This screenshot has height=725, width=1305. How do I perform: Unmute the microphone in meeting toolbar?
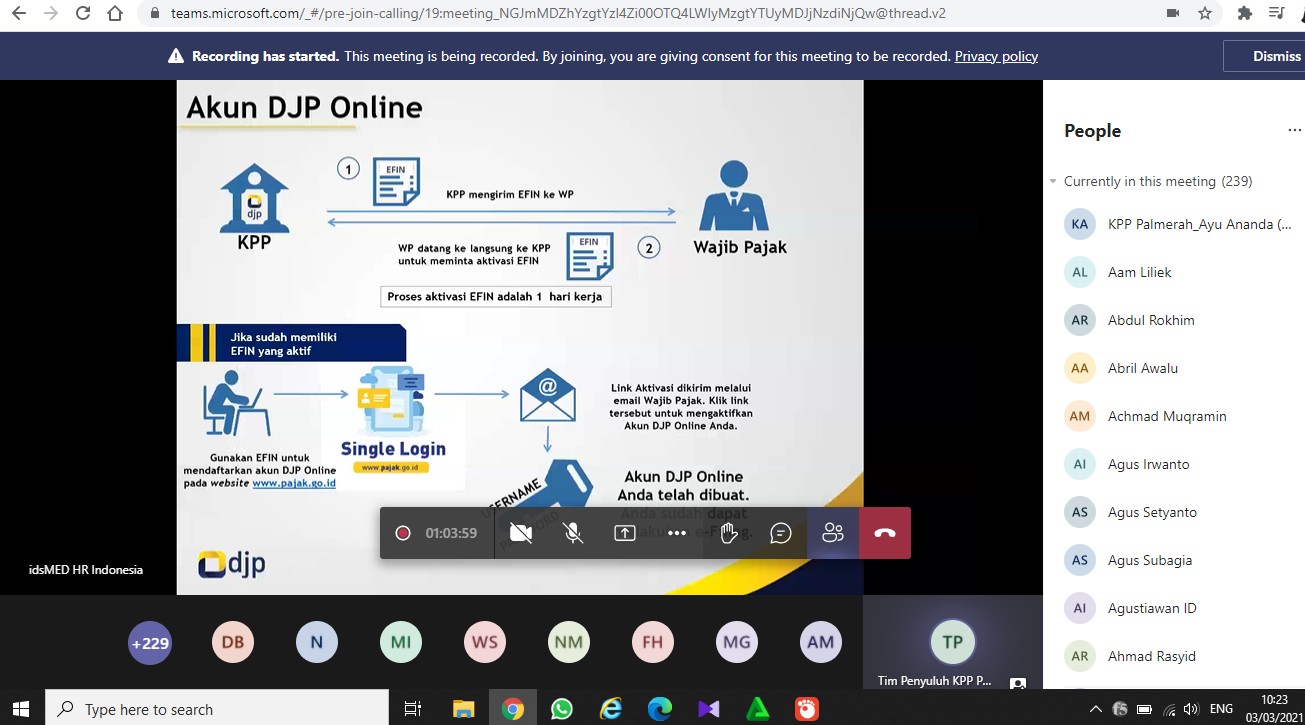[573, 533]
